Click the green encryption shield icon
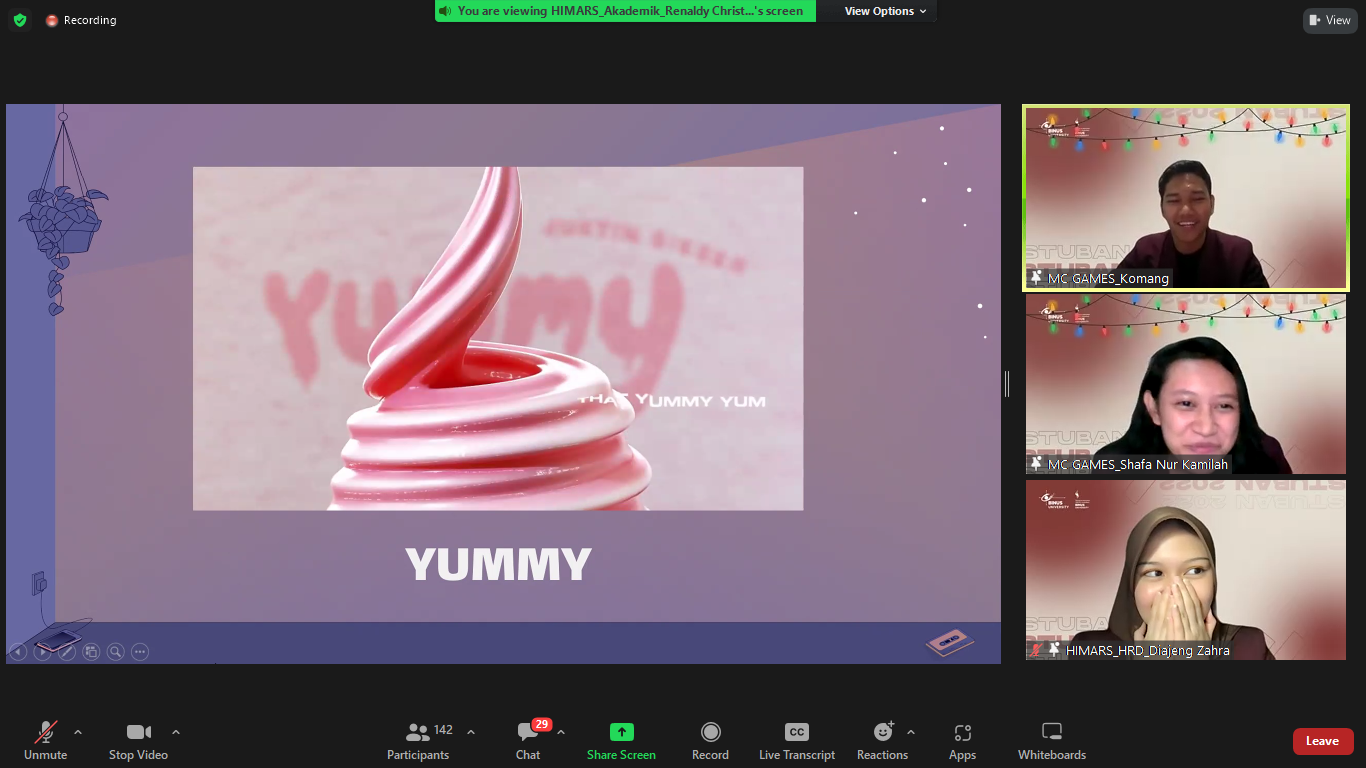The height and width of the screenshot is (768, 1366). click(20, 20)
